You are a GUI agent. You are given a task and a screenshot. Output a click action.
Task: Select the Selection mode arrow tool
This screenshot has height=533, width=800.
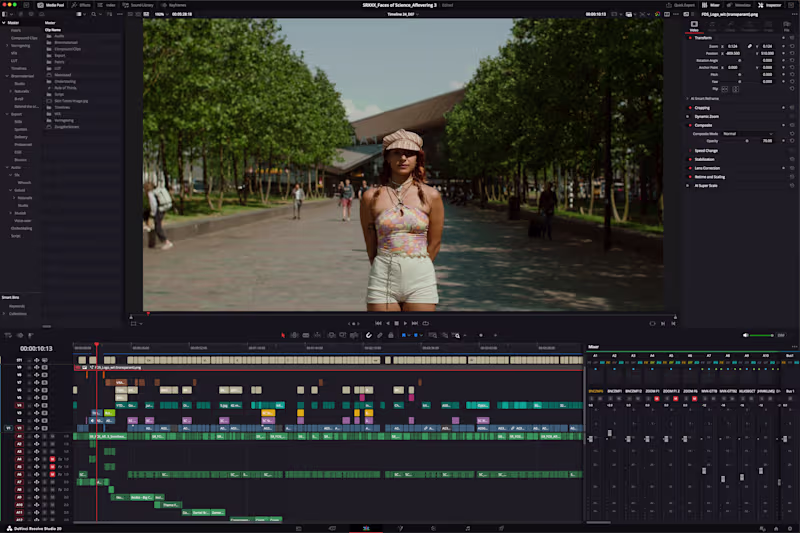tap(283, 336)
